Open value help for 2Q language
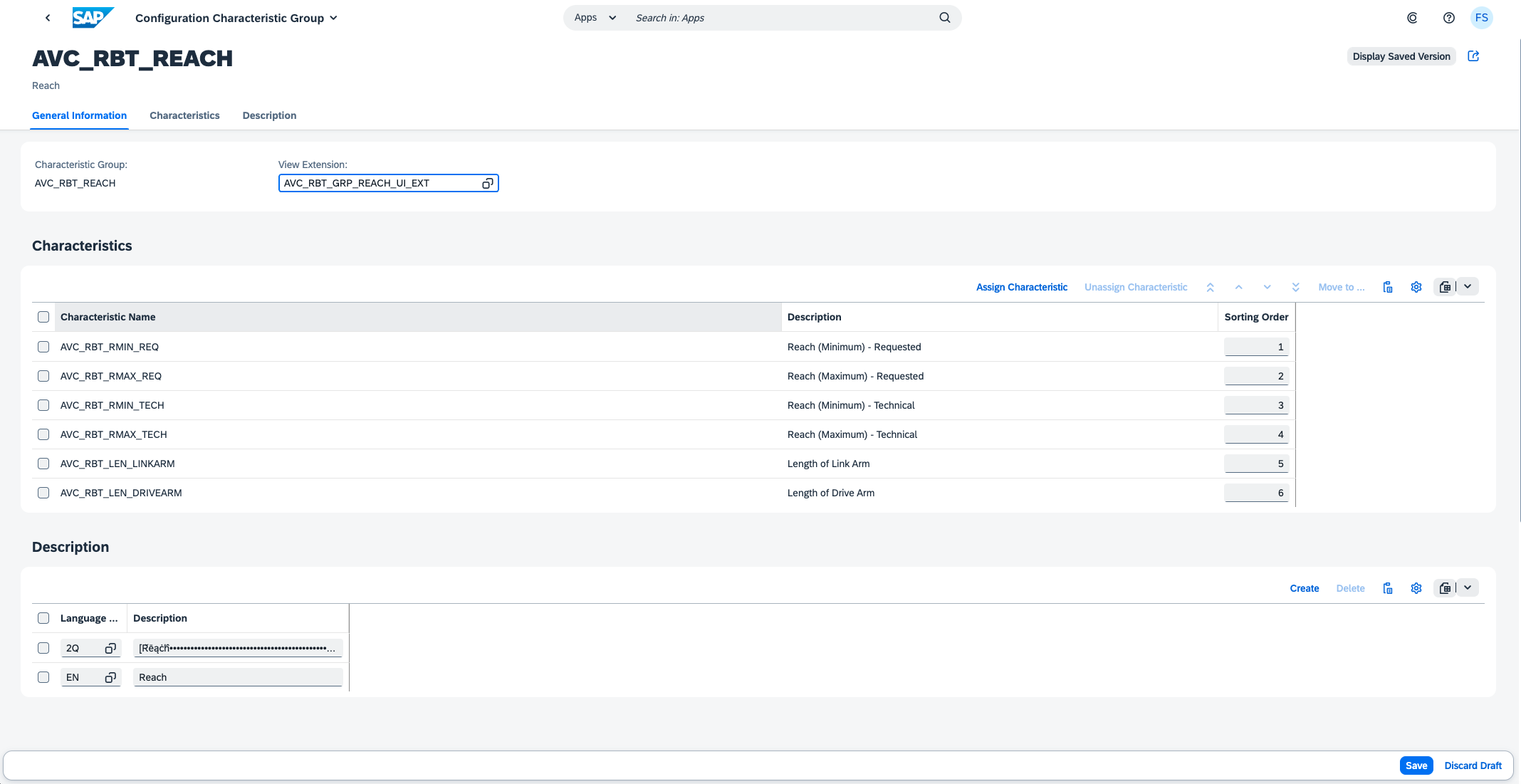The height and width of the screenshot is (784, 1521). coord(110,648)
